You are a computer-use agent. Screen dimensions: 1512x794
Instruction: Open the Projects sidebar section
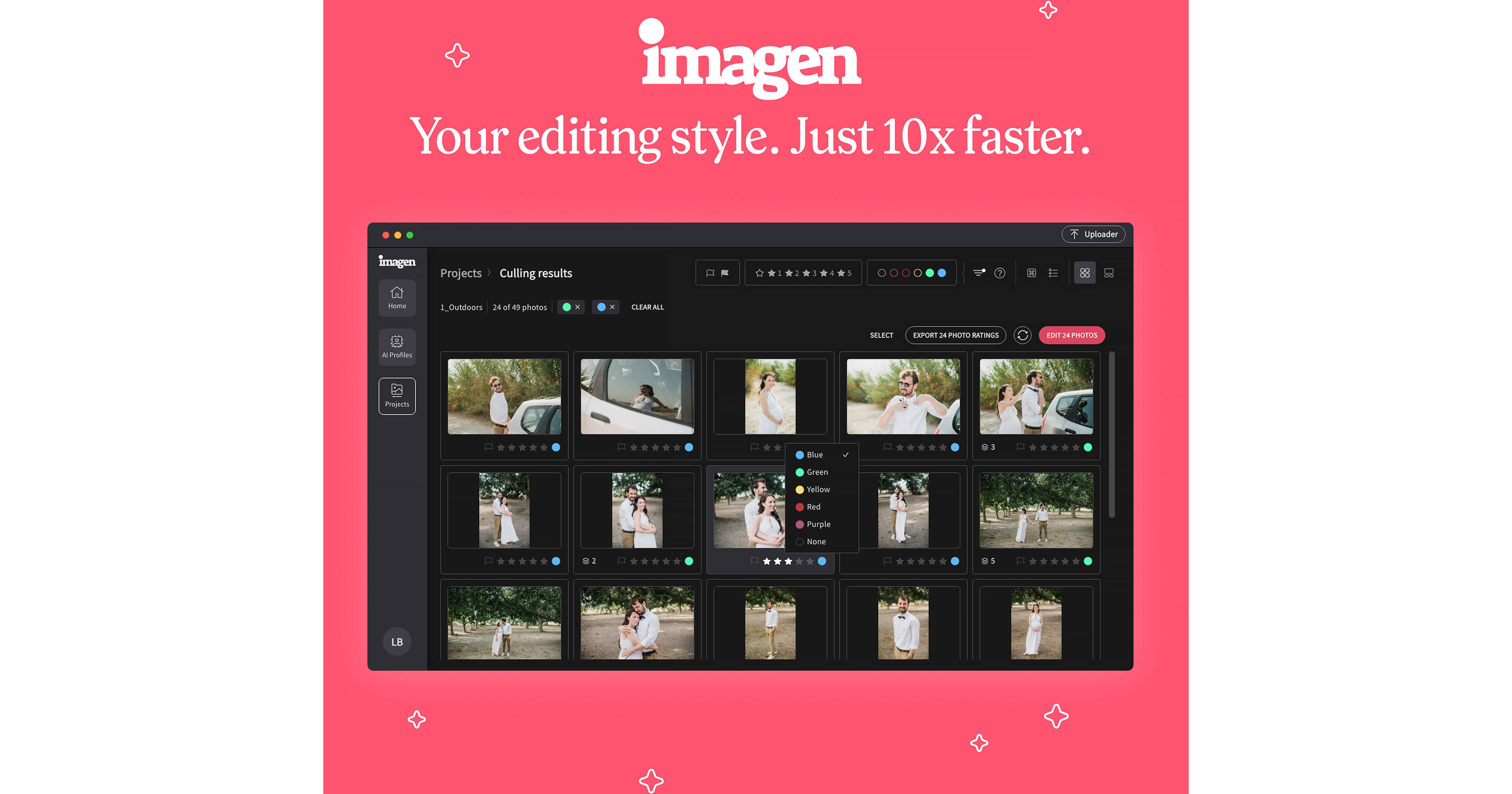coord(397,396)
